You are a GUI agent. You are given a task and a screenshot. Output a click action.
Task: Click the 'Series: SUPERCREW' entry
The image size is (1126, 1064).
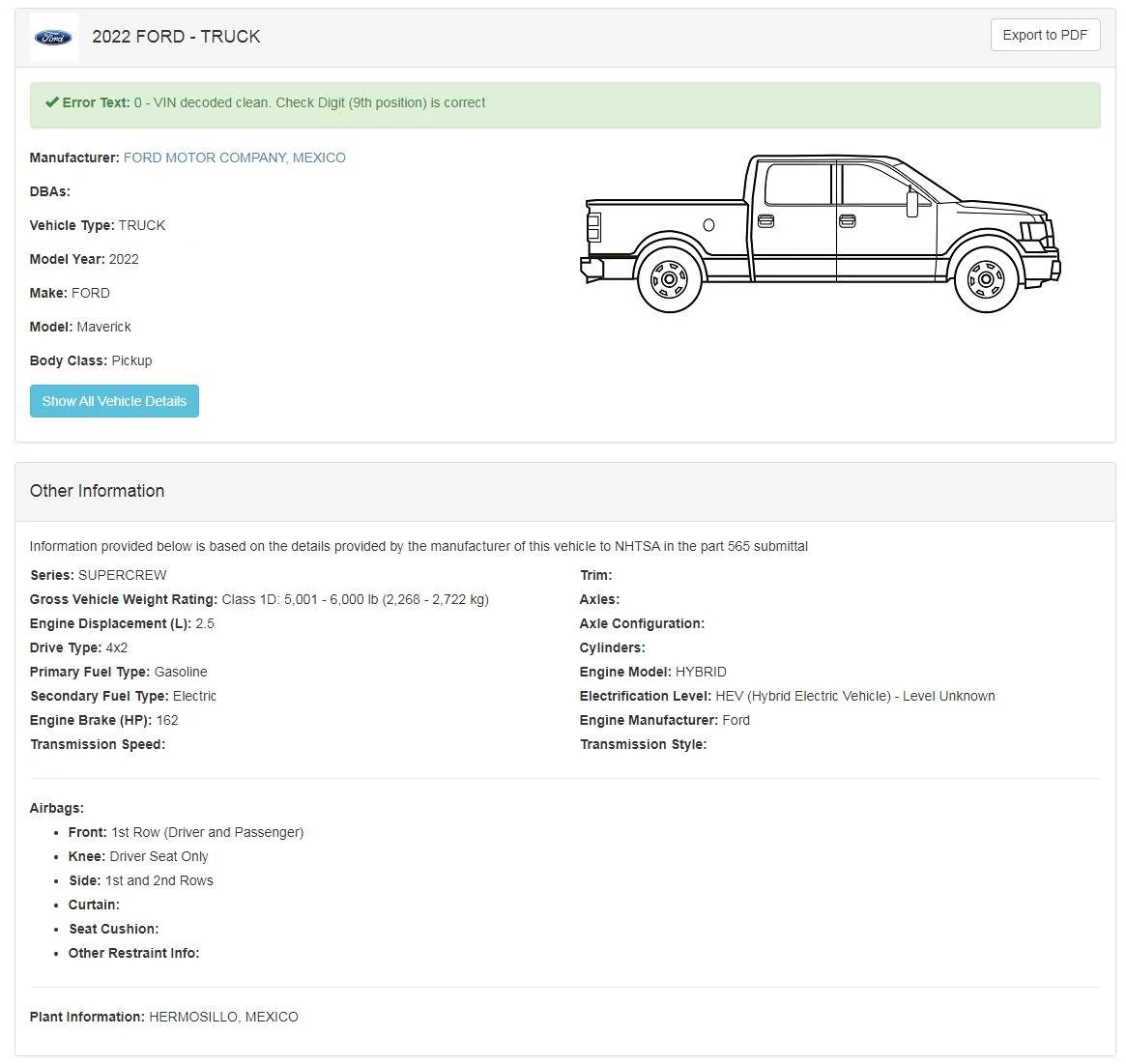99,575
